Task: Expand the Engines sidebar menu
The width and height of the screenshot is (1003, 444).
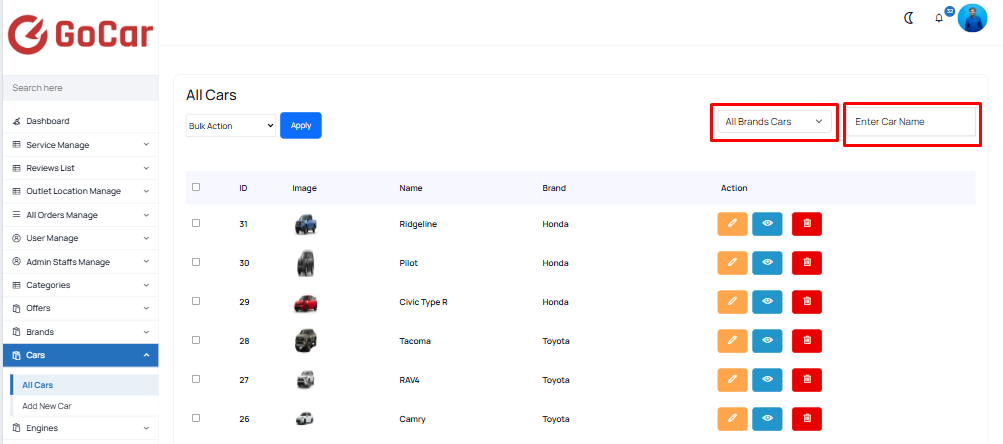Action: tap(81, 428)
